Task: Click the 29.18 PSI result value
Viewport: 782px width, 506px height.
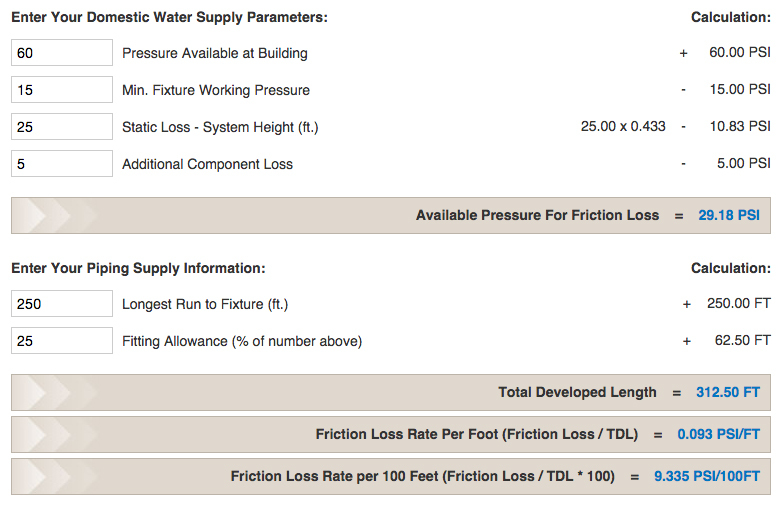Action: pos(728,215)
